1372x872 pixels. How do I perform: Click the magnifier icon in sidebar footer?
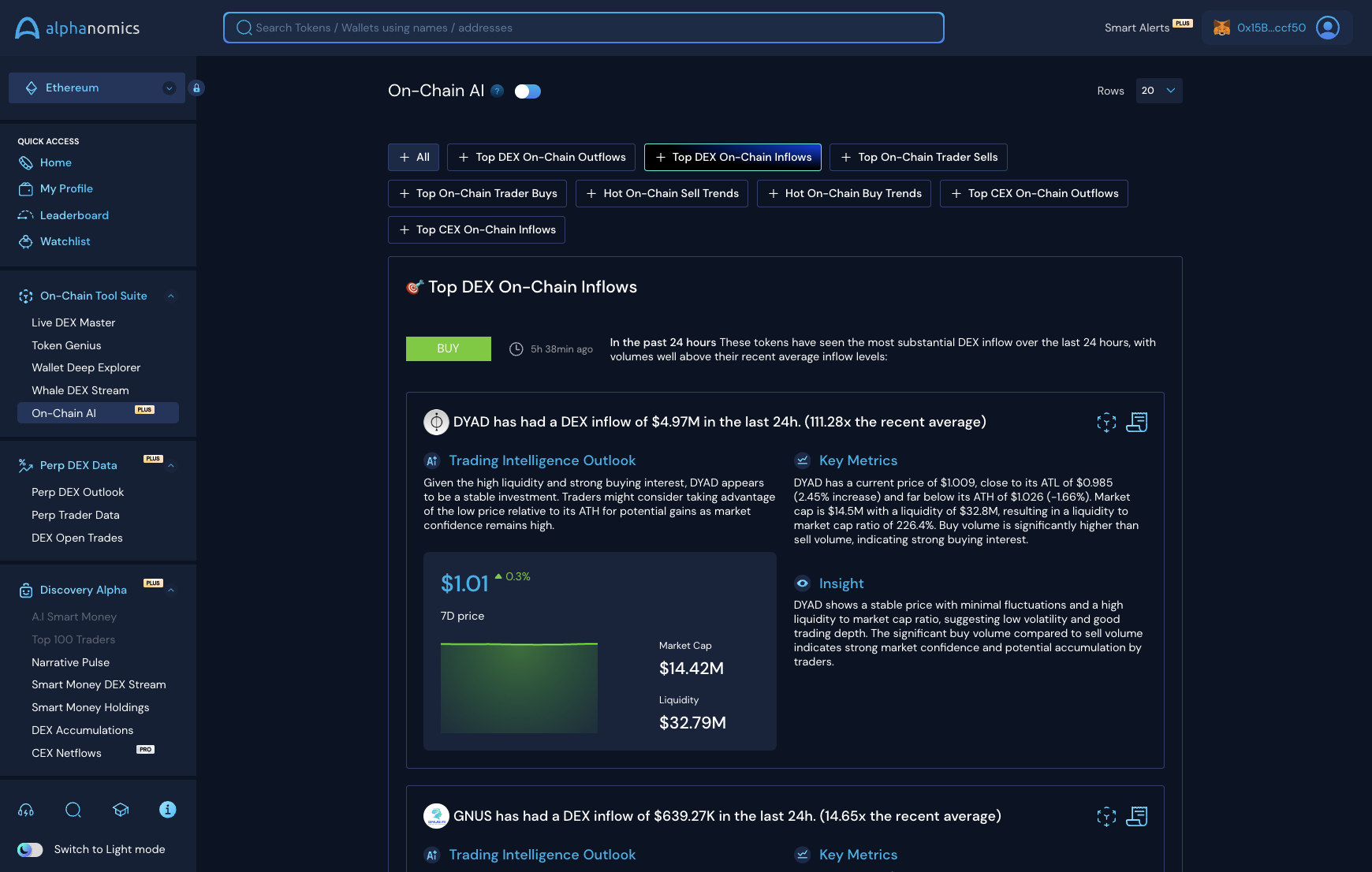(73, 810)
